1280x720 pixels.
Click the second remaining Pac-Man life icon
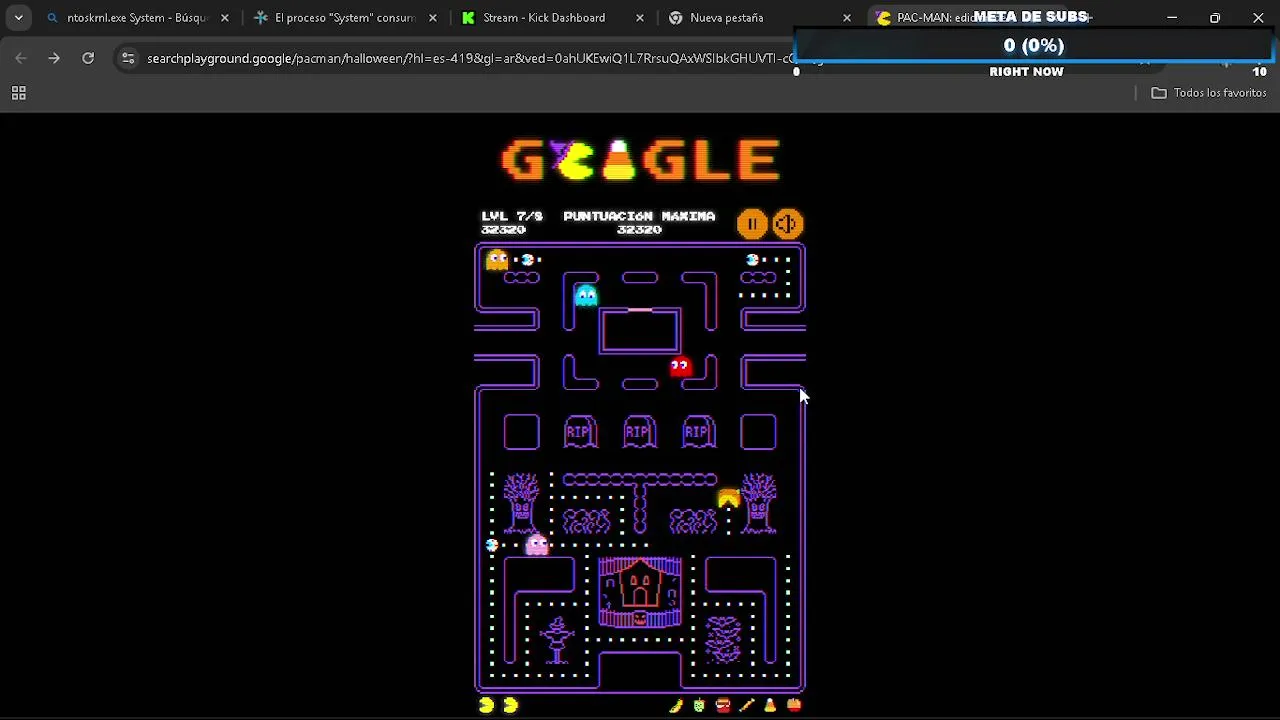pyautogui.click(x=511, y=706)
